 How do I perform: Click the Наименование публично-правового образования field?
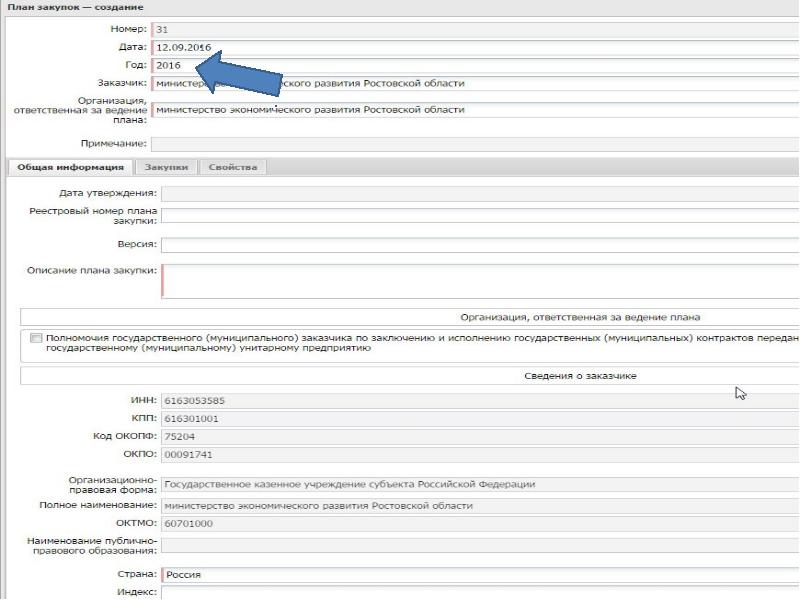pos(481,546)
